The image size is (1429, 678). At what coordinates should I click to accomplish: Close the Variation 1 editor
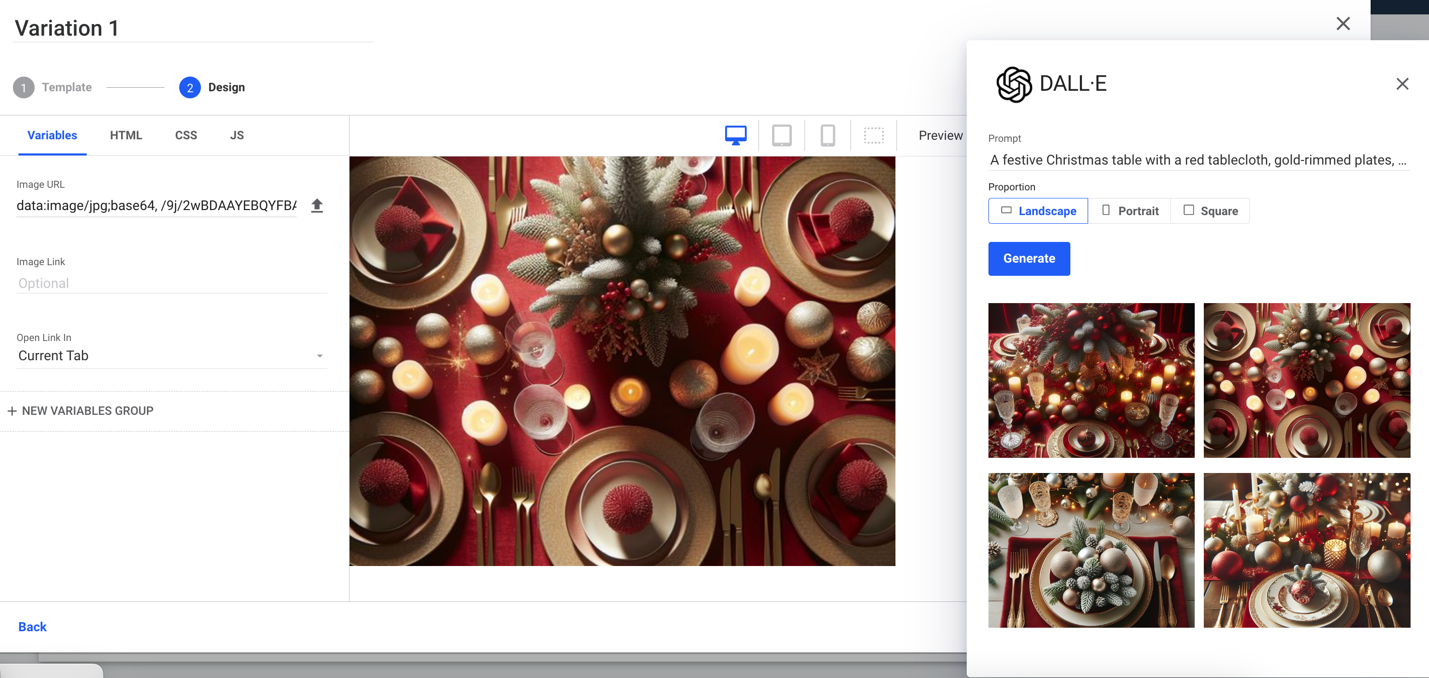click(1343, 24)
